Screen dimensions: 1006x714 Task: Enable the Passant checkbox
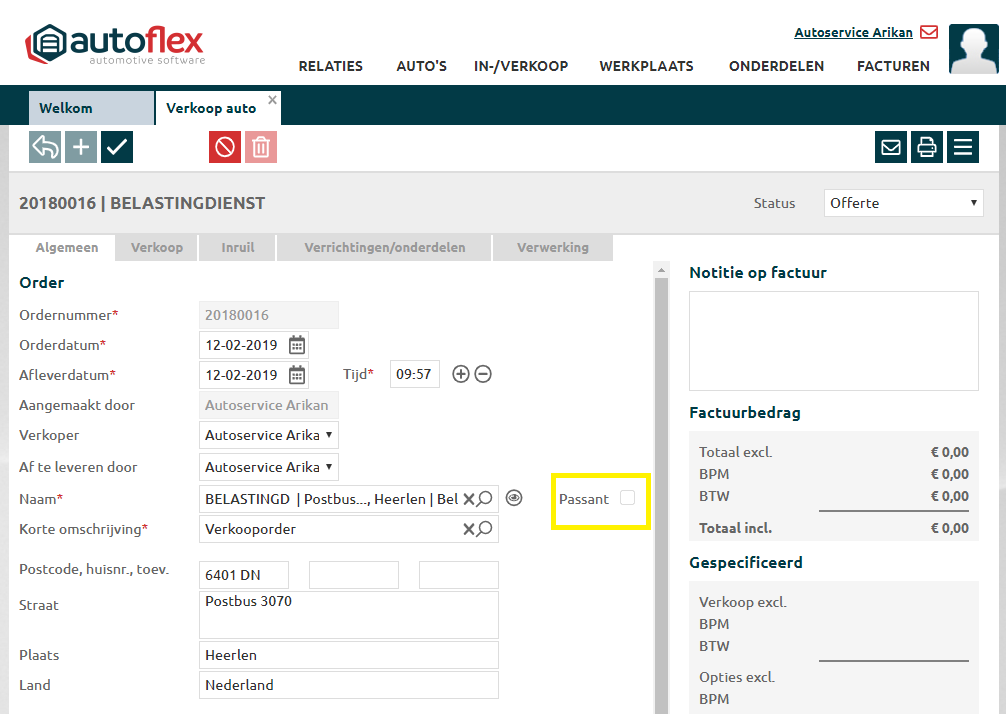pos(627,498)
